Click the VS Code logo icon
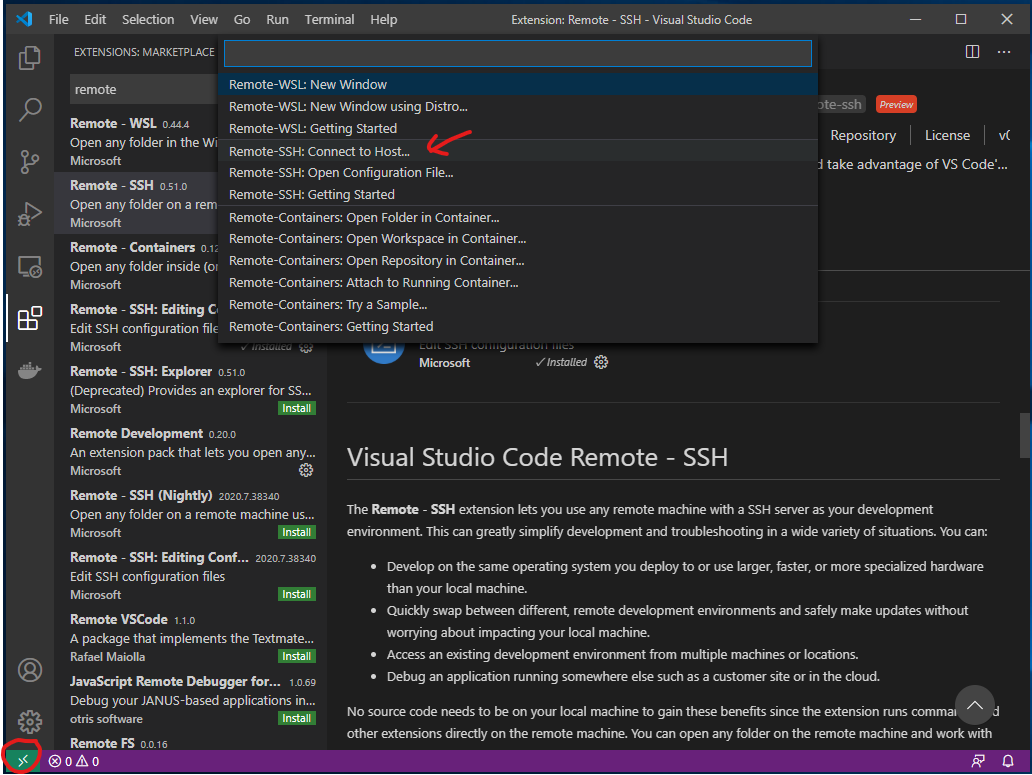The image size is (1032, 775). click(24, 19)
